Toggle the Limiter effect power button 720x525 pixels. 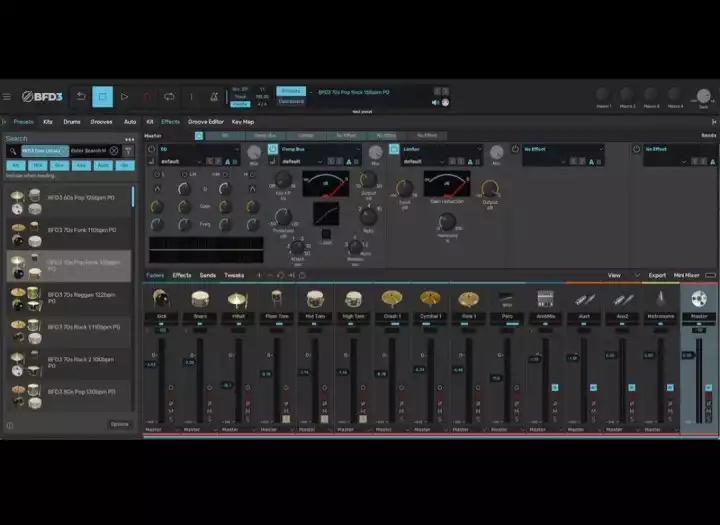(x=394, y=149)
